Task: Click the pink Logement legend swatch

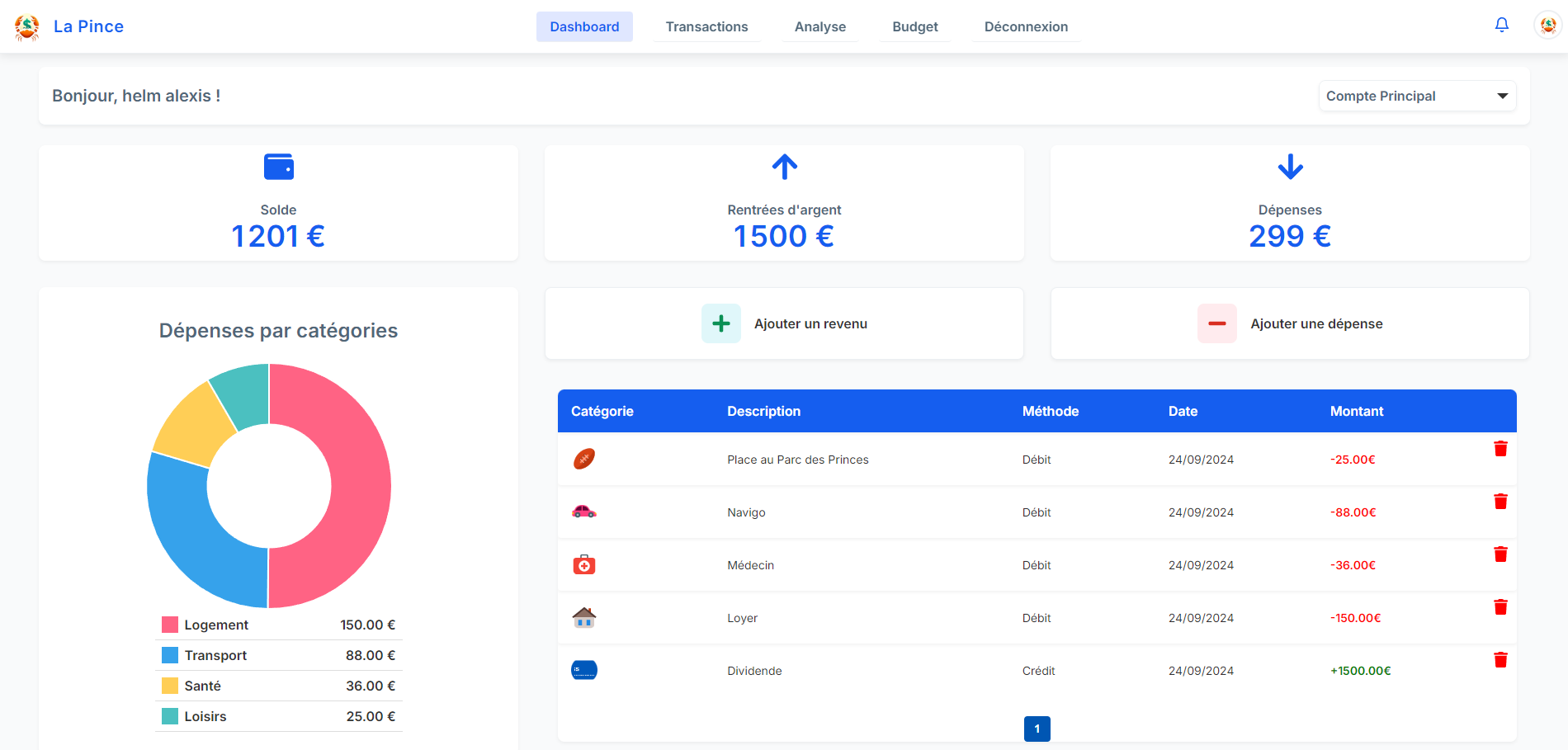Action: pos(170,625)
